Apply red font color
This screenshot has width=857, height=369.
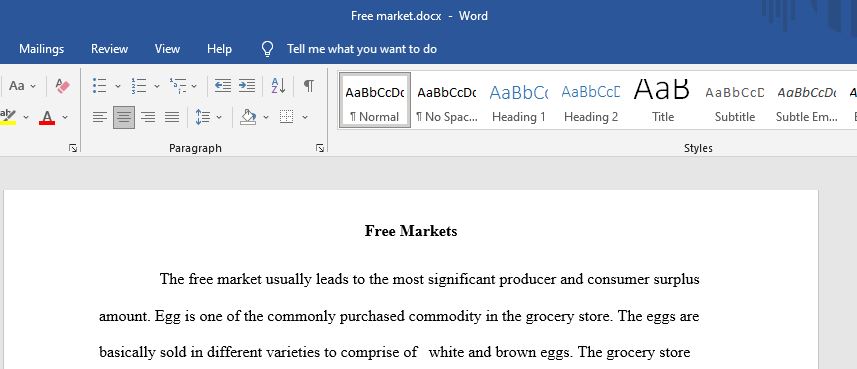pyautogui.click(x=48, y=117)
